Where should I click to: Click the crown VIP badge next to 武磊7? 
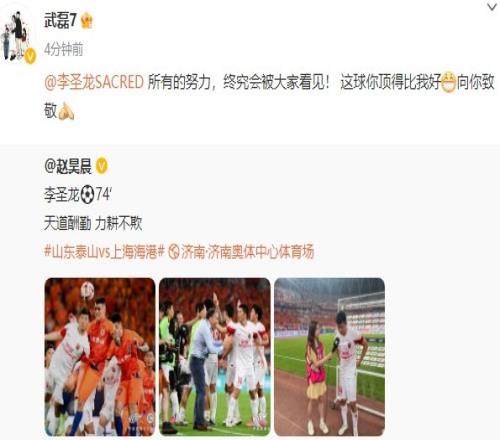87,21
